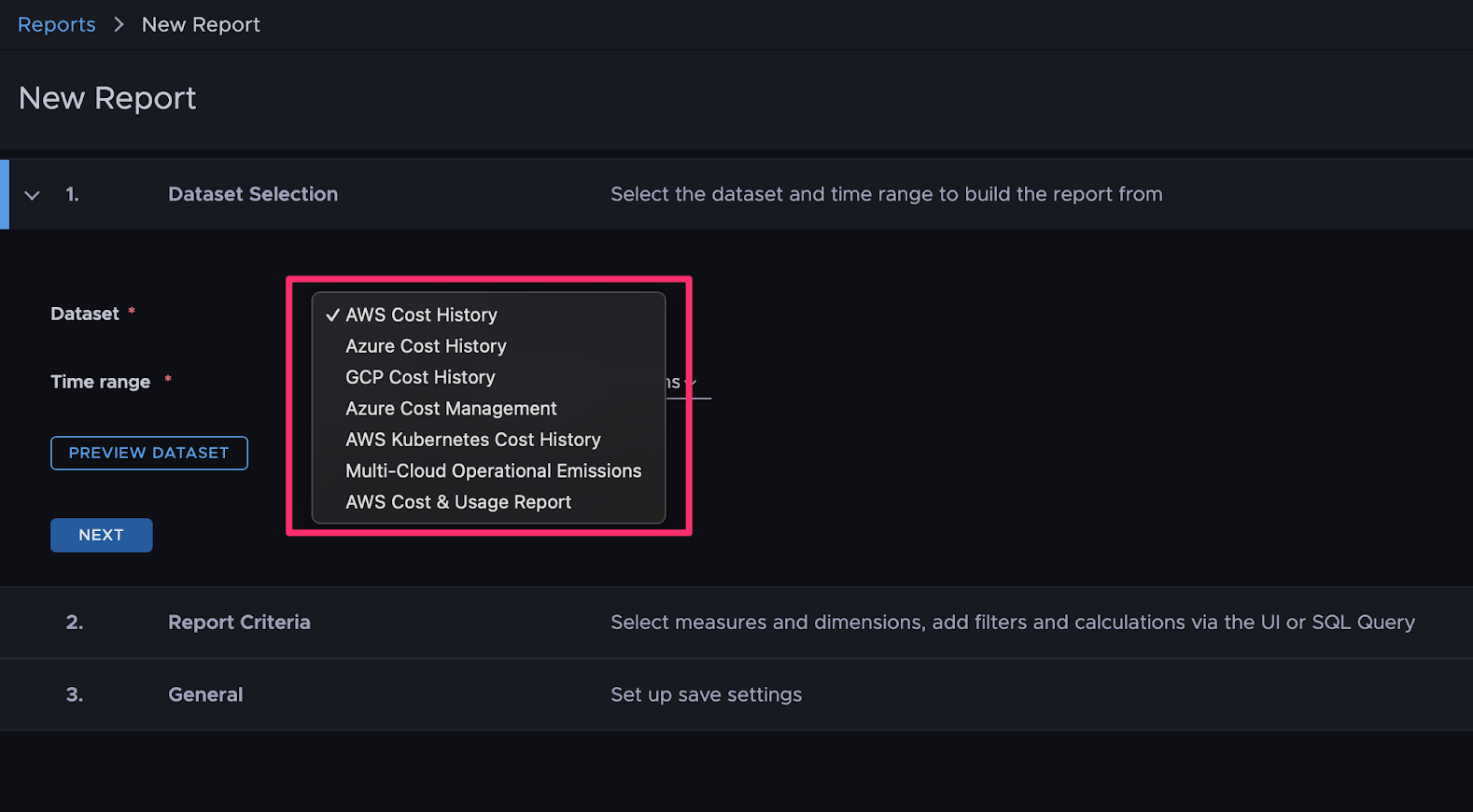Image resolution: width=1473 pixels, height=812 pixels.
Task: Click the New Report page heading
Action: coord(107,98)
